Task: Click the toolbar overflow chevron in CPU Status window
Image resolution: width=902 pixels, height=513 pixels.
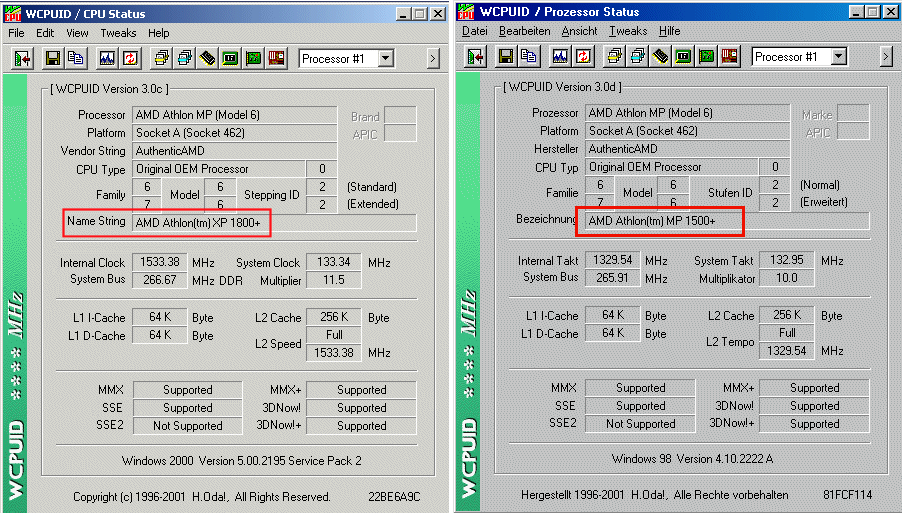Action: point(433,58)
